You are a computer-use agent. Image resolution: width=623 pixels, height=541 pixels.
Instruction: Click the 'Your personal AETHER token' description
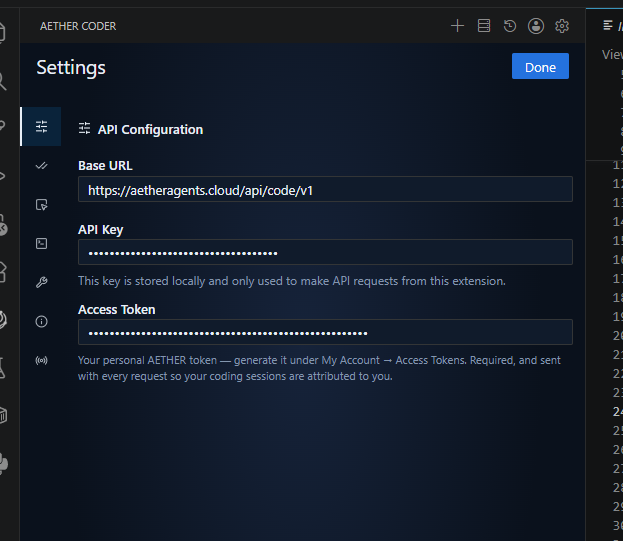click(x=319, y=368)
